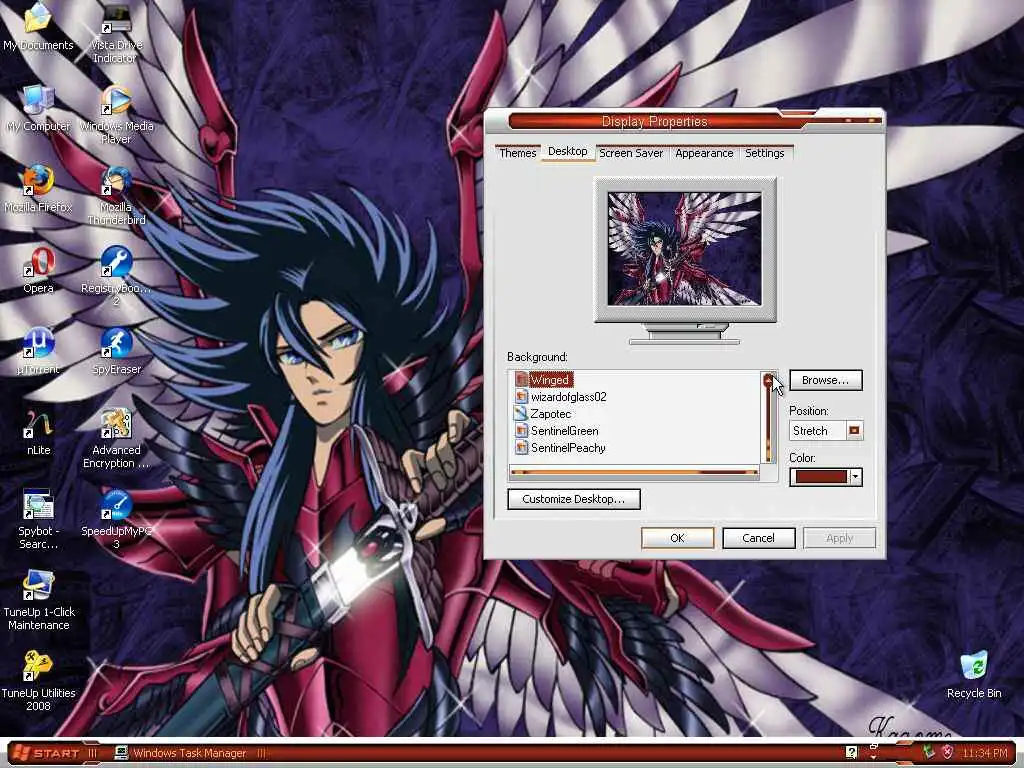Select the Recycle Bin icon

pos(974,675)
